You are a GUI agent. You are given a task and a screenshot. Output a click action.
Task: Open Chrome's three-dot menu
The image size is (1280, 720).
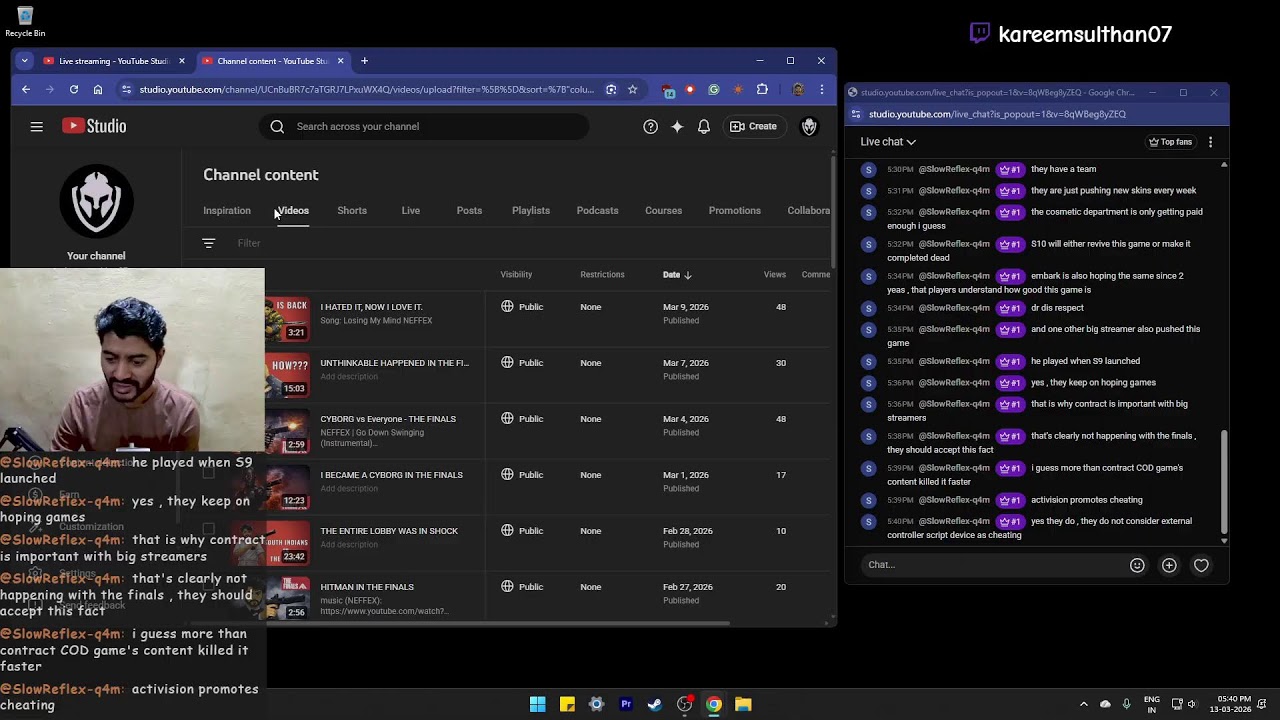pyautogui.click(x=821, y=89)
